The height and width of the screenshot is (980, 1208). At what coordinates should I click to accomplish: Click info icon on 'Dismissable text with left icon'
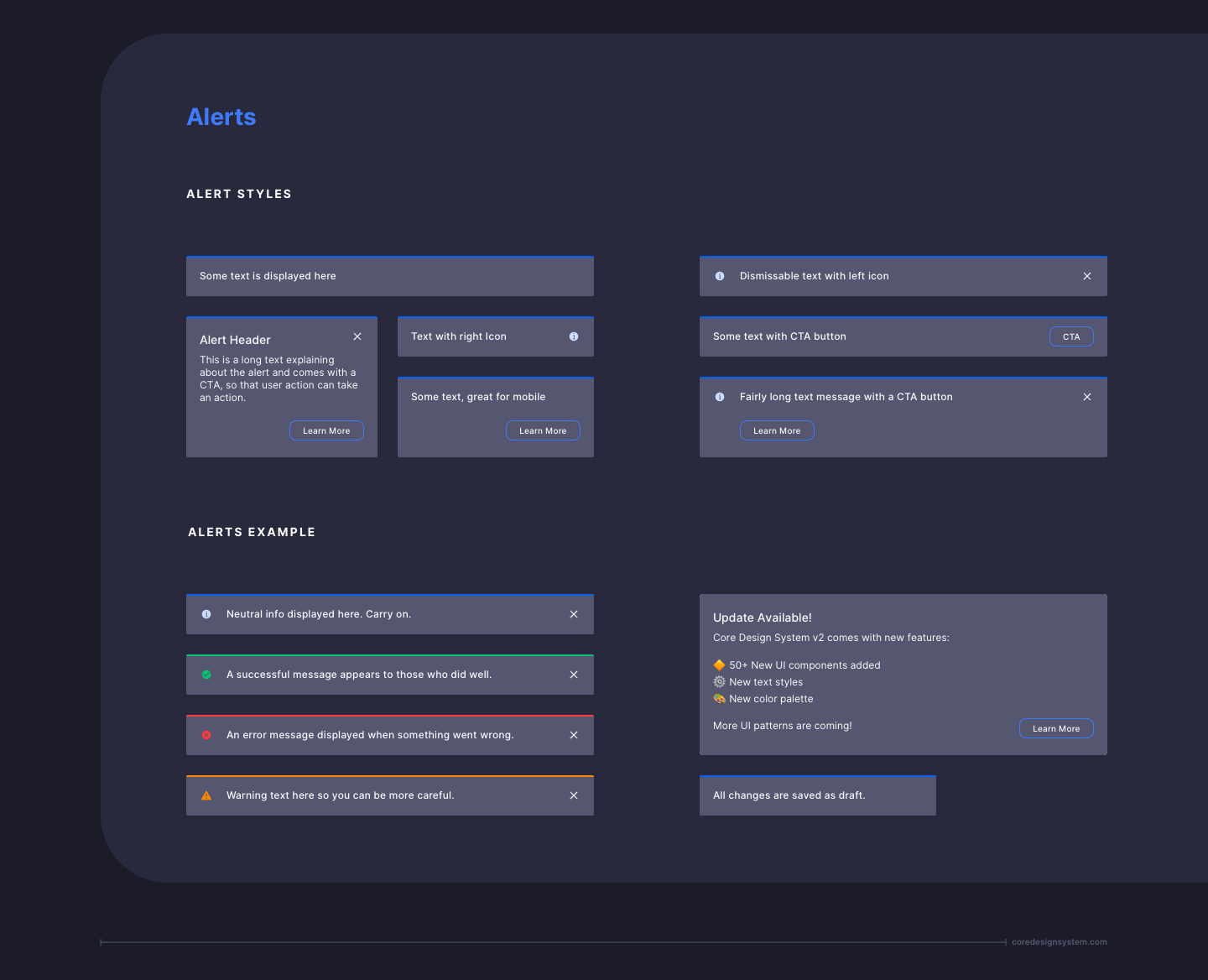point(720,276)
